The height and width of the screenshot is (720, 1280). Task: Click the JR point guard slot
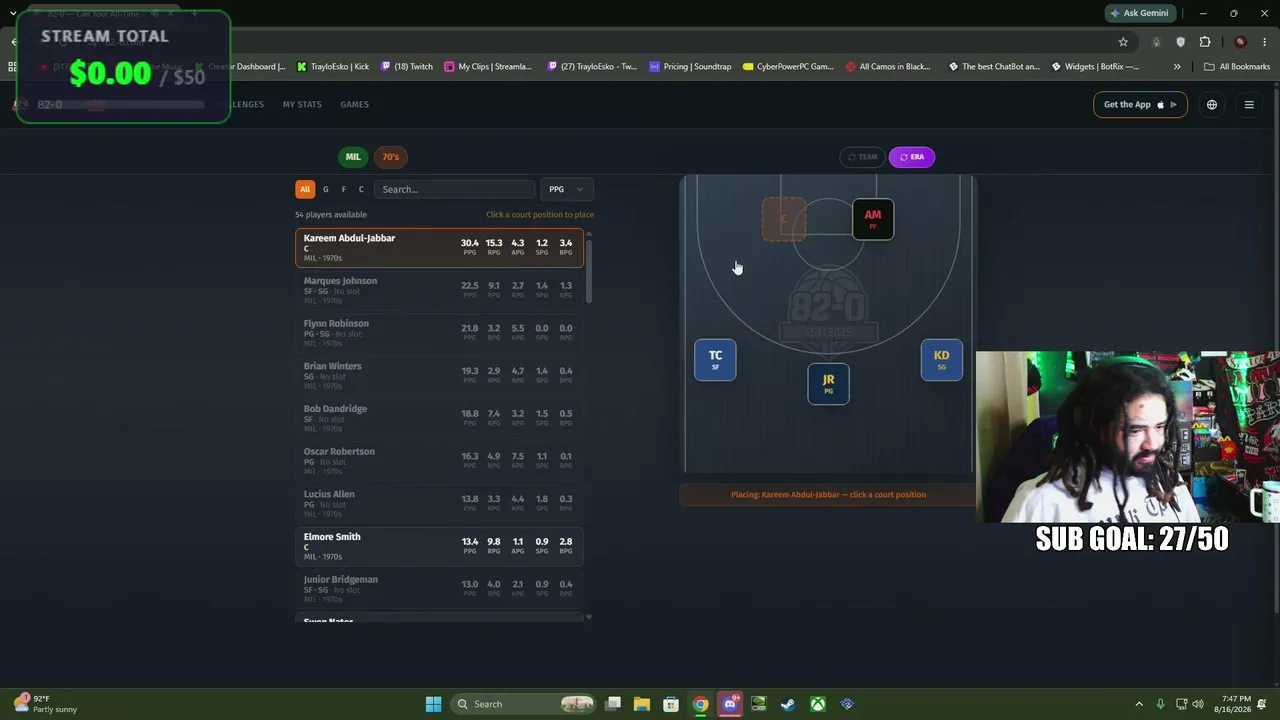[x=828, y=384]
